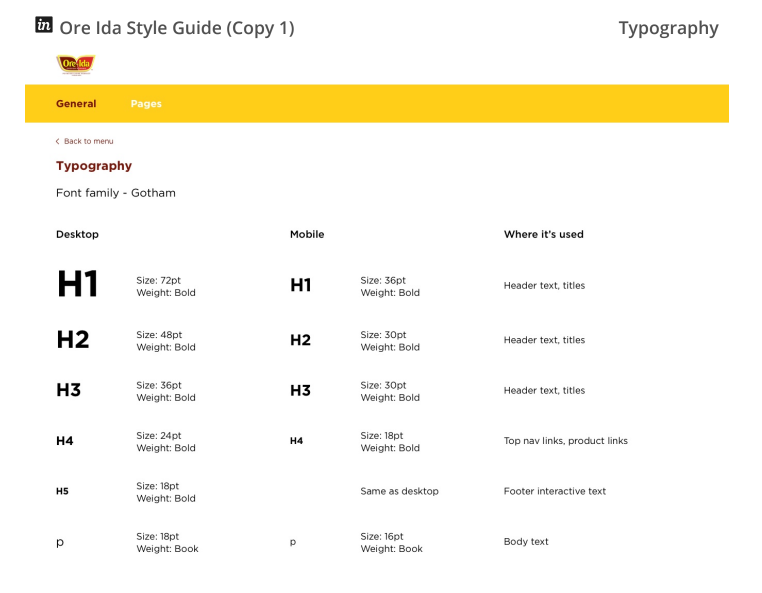This screenshot has height=593, width=762.
Task: Click the desktop p sample
Action: 60,542
